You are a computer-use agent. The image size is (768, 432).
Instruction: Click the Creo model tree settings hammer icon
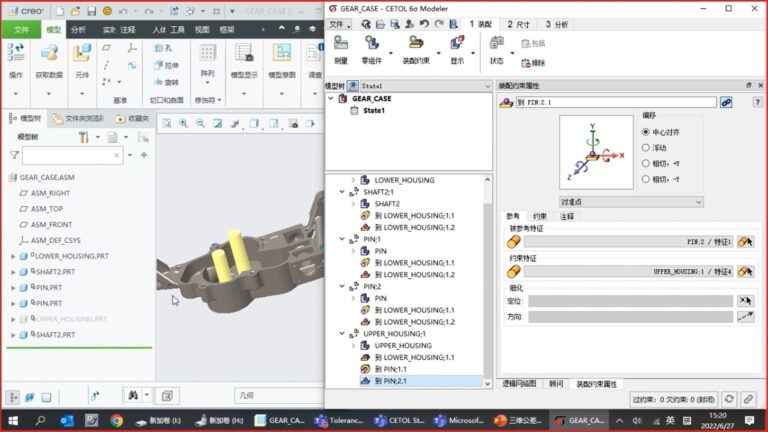pos(84,137)
